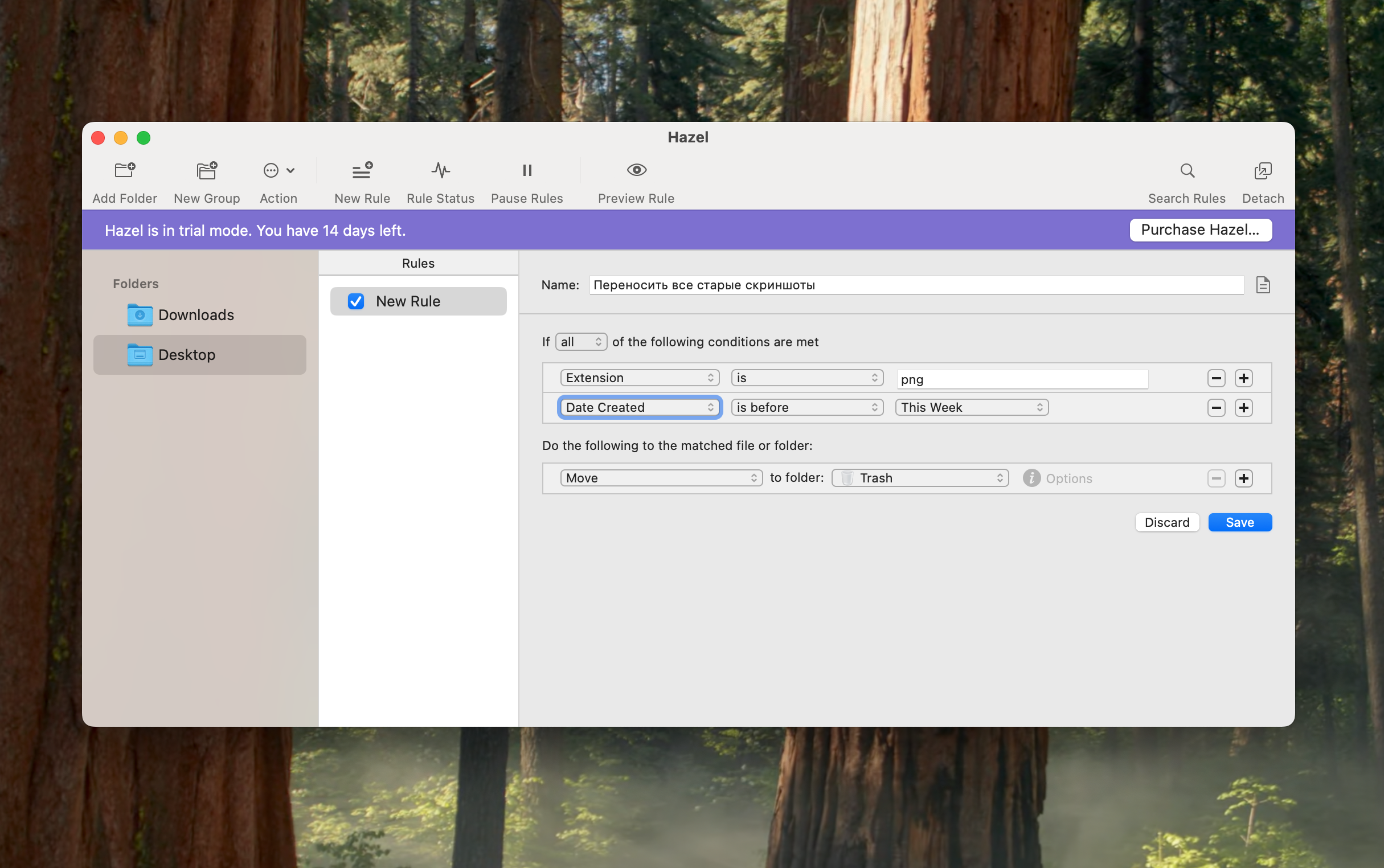Save the rule

point(1240,522)
